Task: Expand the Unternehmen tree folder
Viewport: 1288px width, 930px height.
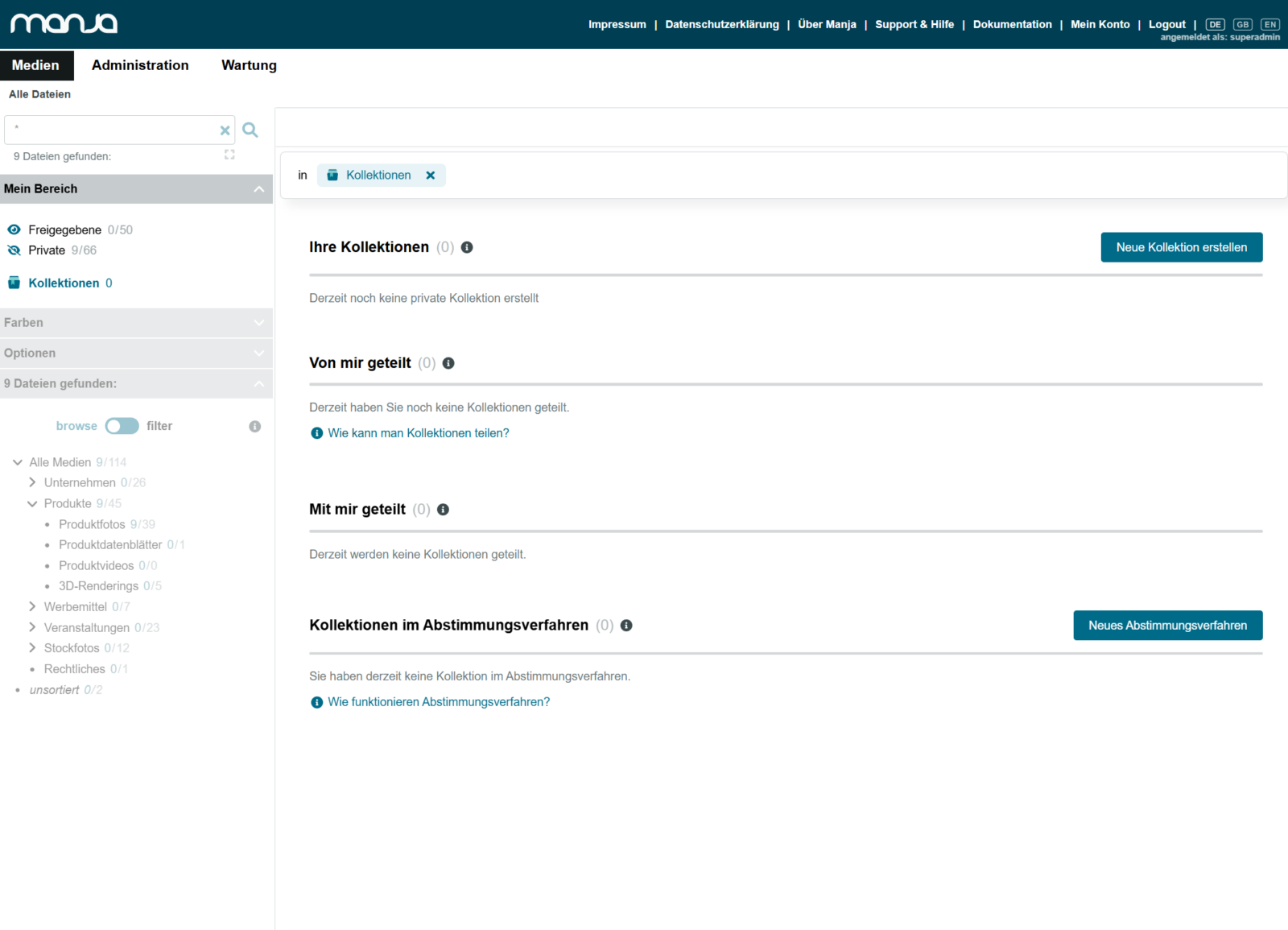Action: (32, 482)
